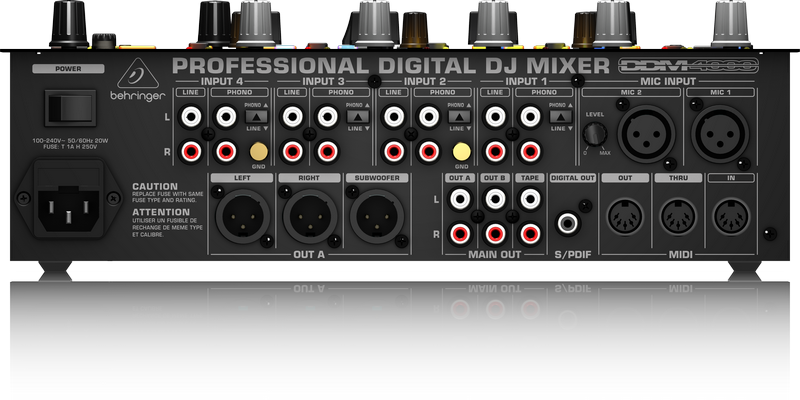
Task: Click Input 3 LINE red R jack
Action: pyautogui.click(x=292, y=152)
